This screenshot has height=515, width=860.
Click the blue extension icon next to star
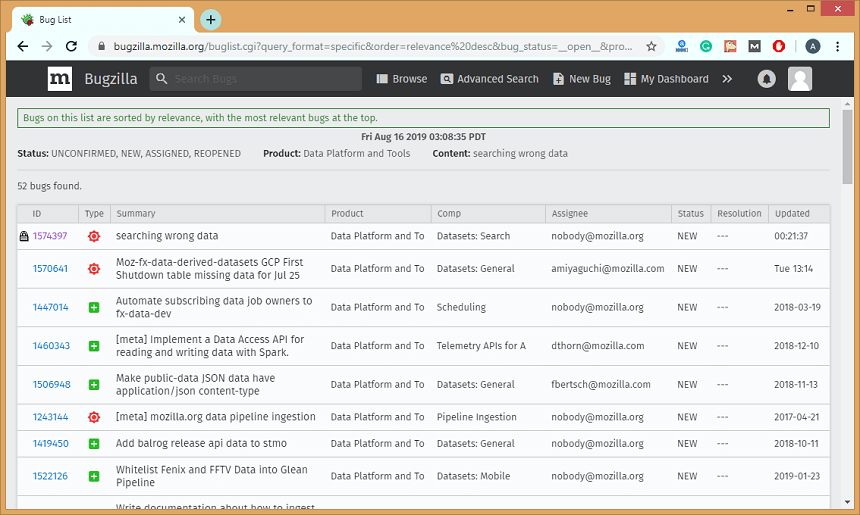click(682, 46)
